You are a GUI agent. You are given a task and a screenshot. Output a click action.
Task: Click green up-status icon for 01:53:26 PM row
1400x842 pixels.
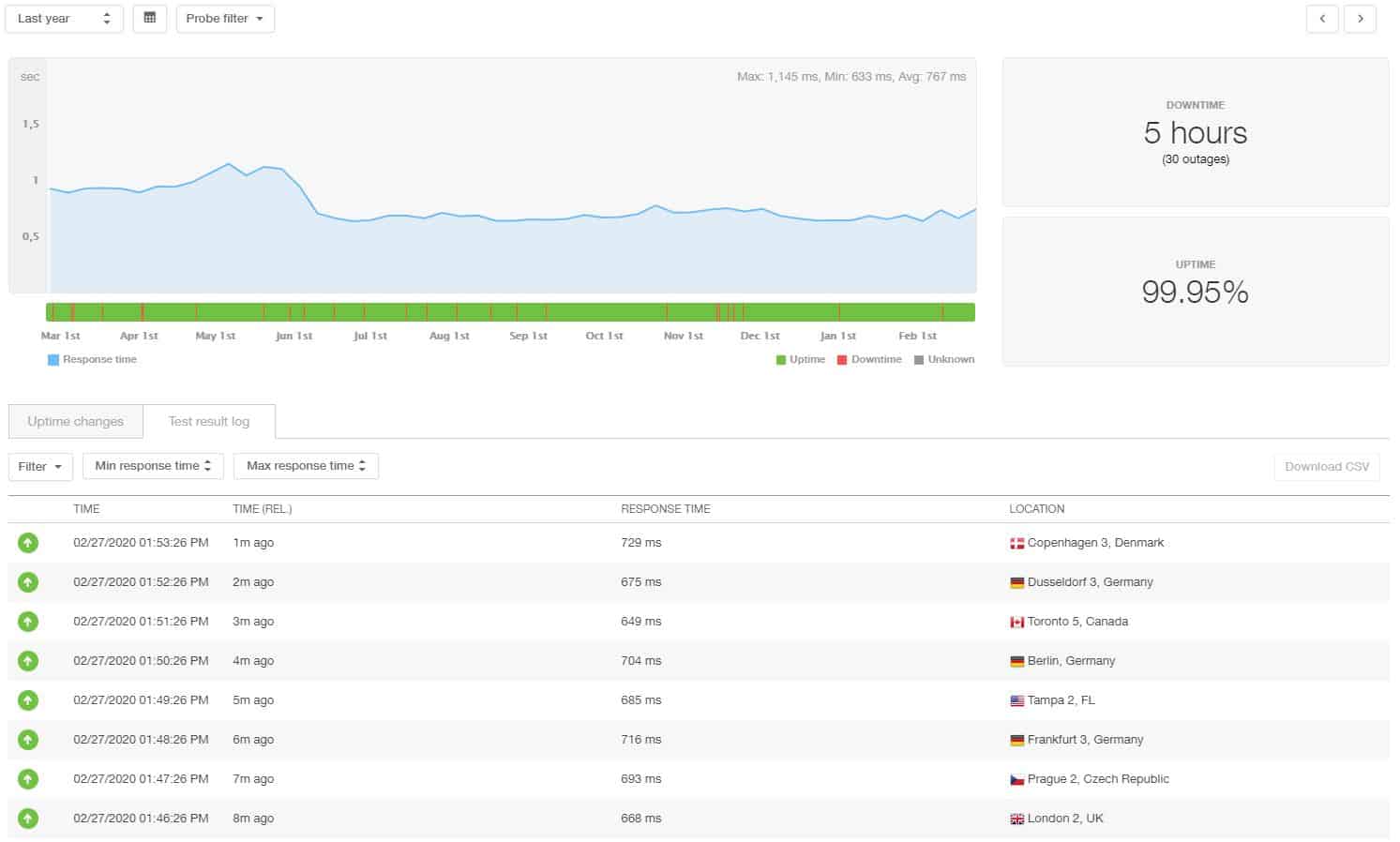28,543
